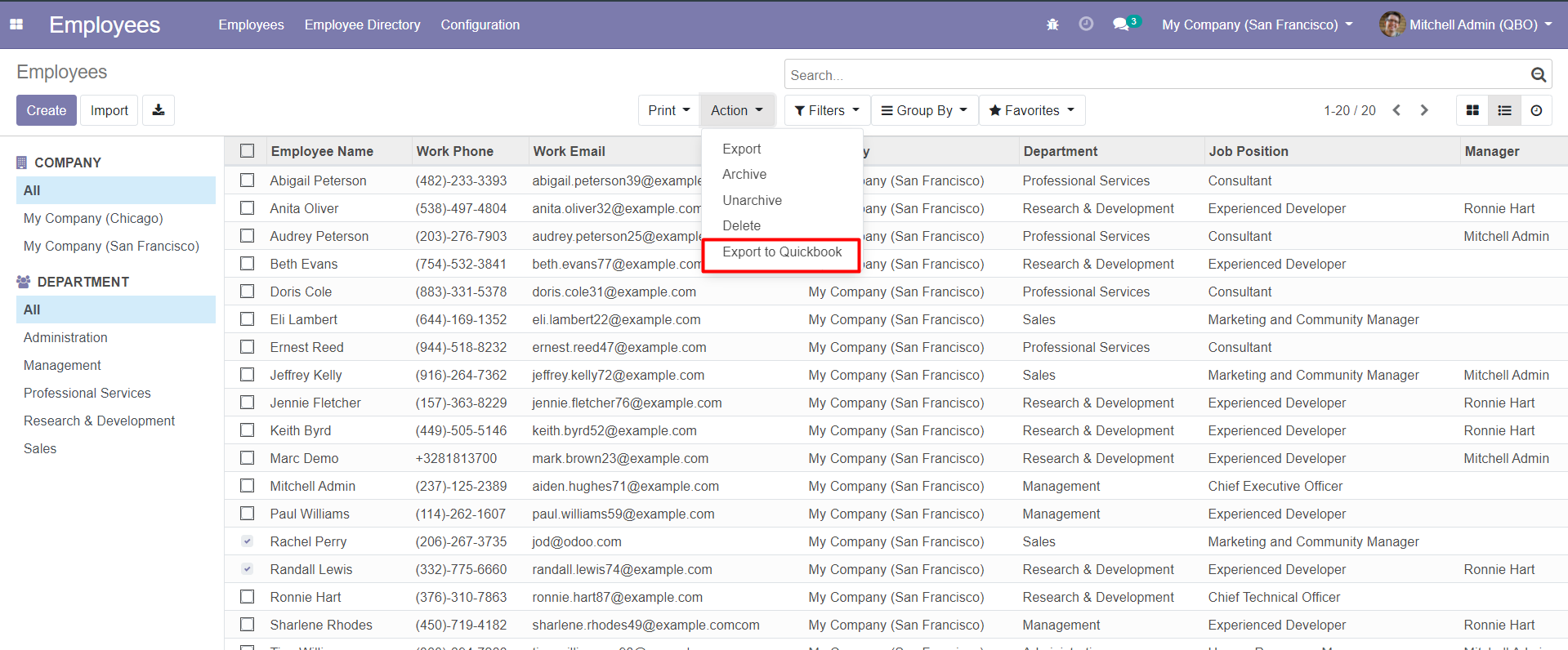This screenshot has height=650, width=1568.
Task: Check Abigail Peterson row checkbox
Action: point(247,180)
